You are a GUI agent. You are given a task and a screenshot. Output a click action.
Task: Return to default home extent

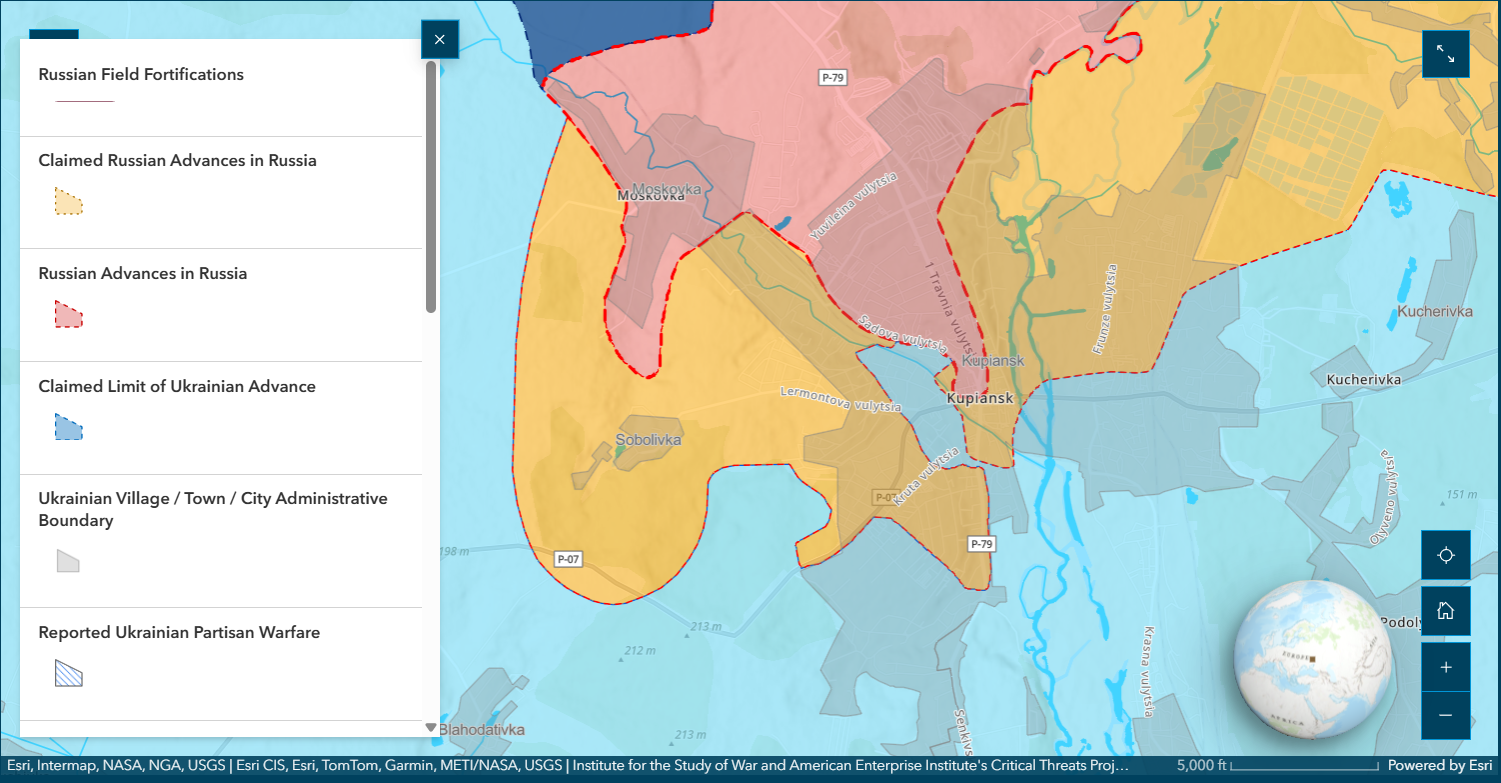tap(1446, 611)
